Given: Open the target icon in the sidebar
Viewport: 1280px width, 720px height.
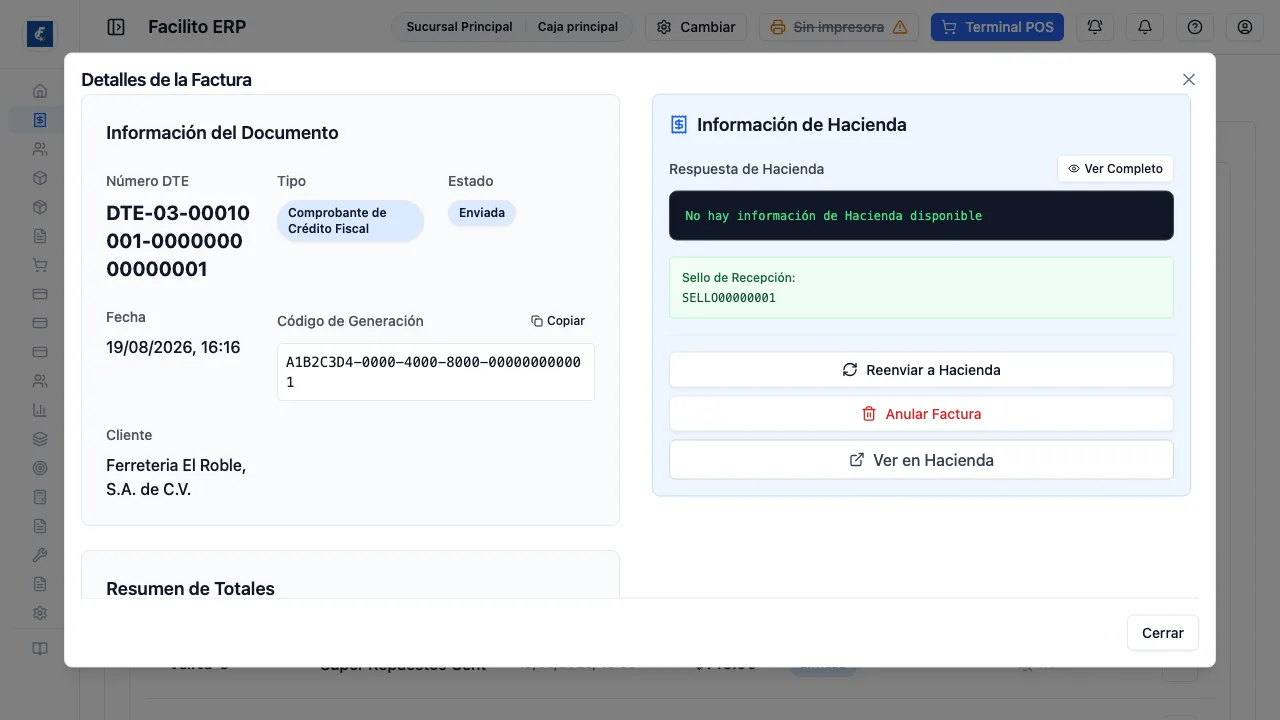Looking at the screenshot, I should (40, 468).
